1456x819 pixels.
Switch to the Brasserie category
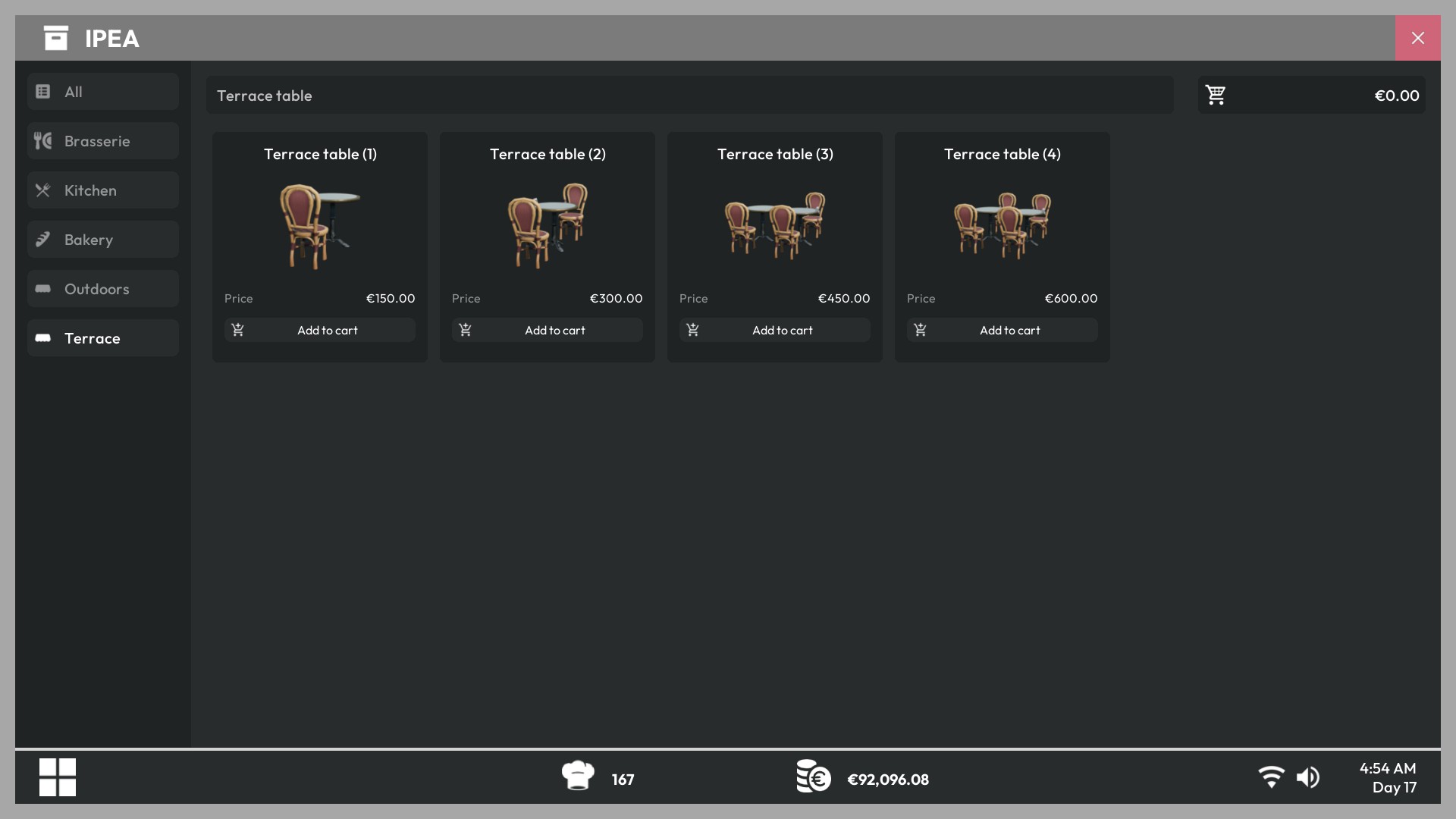click(103, 141)
